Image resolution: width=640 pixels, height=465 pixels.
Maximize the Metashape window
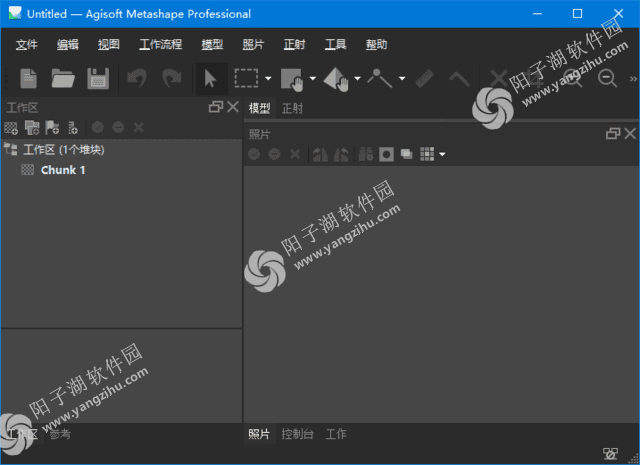[x=577, y=14]
